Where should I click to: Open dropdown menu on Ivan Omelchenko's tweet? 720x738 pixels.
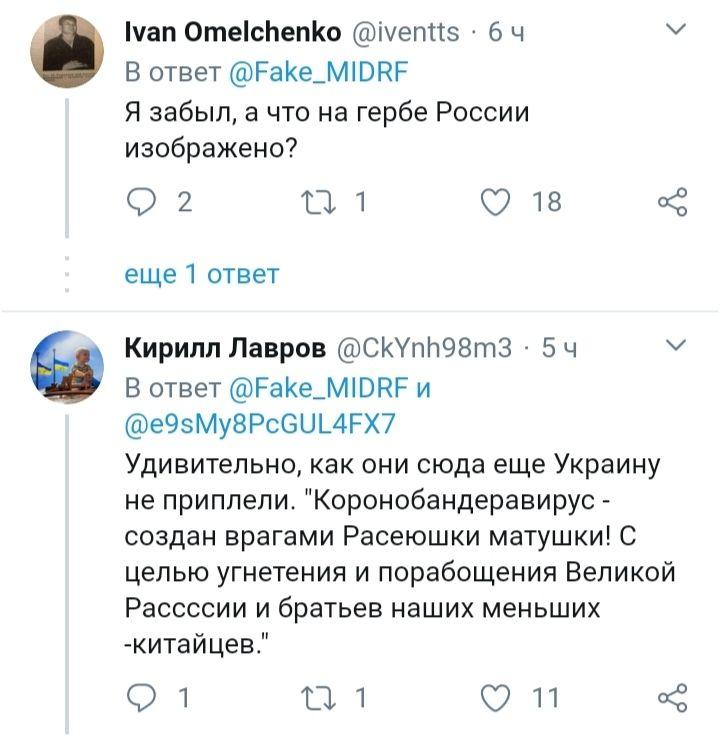pos(675,31)
